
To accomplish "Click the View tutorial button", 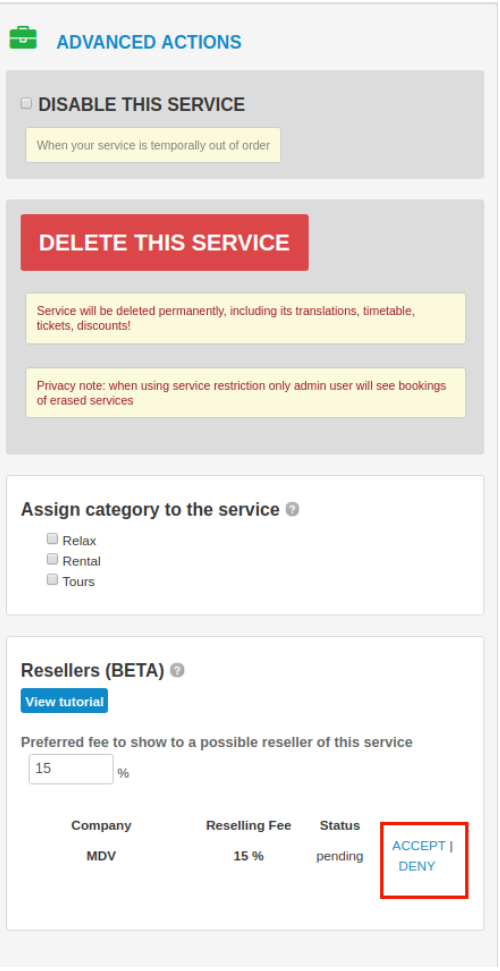I will coord(64,701).
